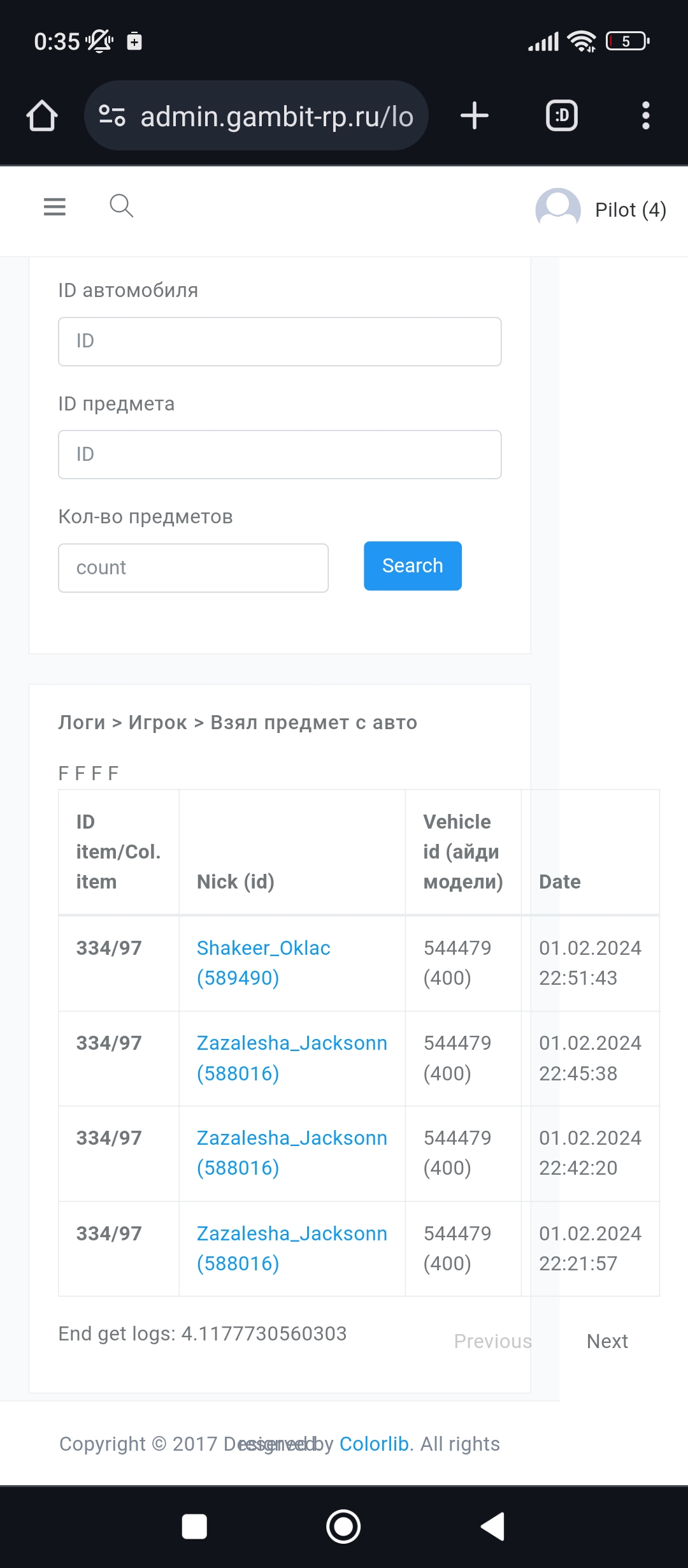Image resolution: width=688 pixels, height=1568 pixels.
Task: Go to browser home page
Action: [42, 116]
